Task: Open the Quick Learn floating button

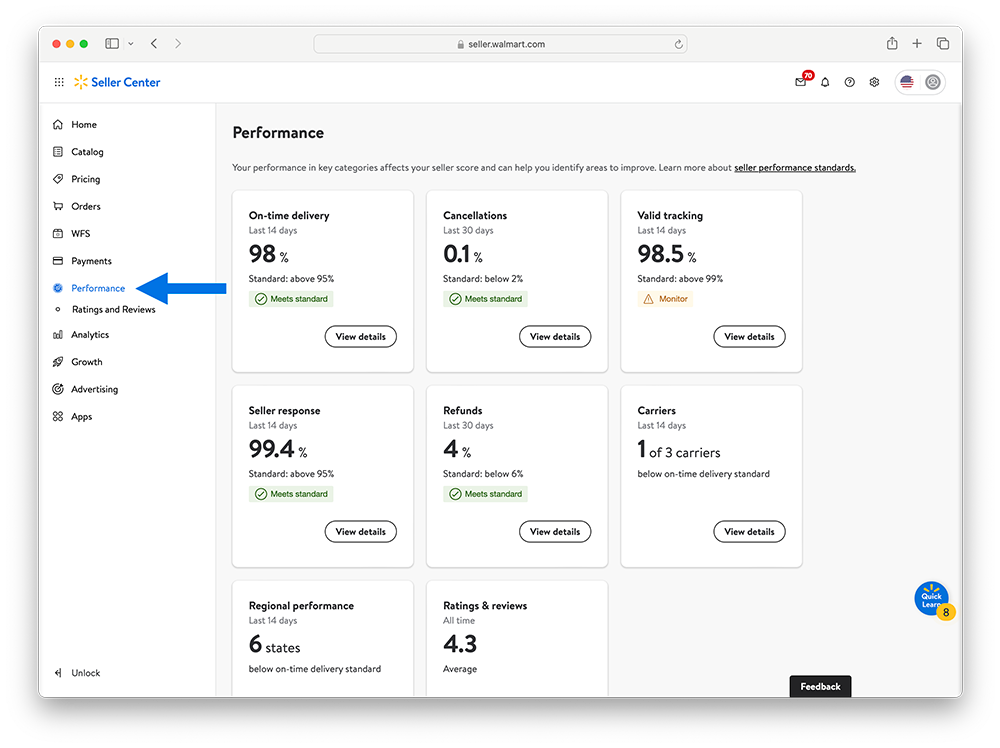Action: coord(931,599)
